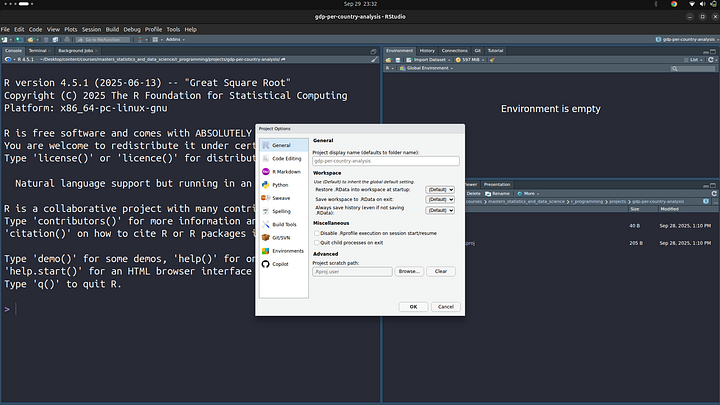Click the view current directory arrow after console path
The height and width of the screenshot is (405, 720).
tap(283, 59)
